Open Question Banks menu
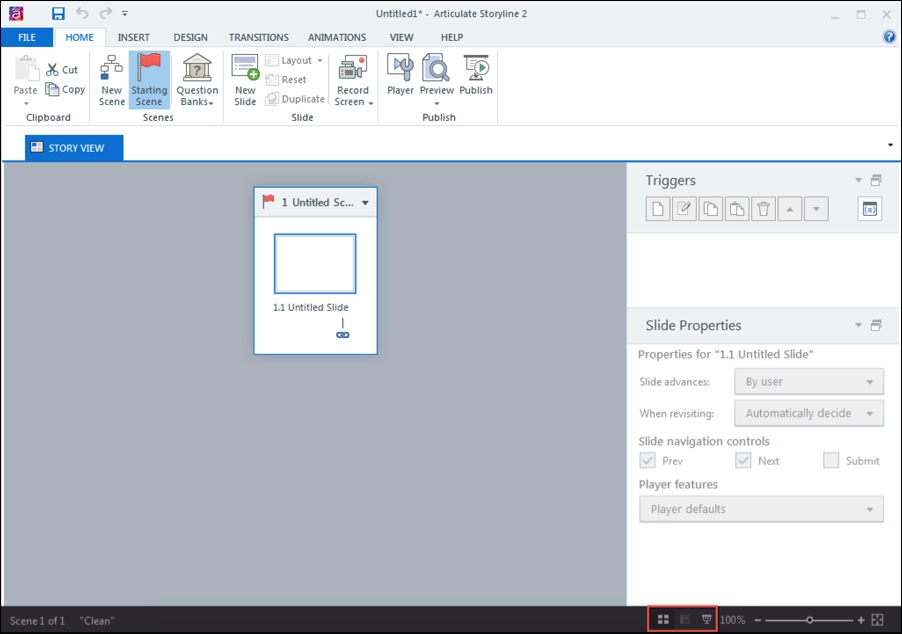This screenshot has height=634, width=902. [197, 81]
